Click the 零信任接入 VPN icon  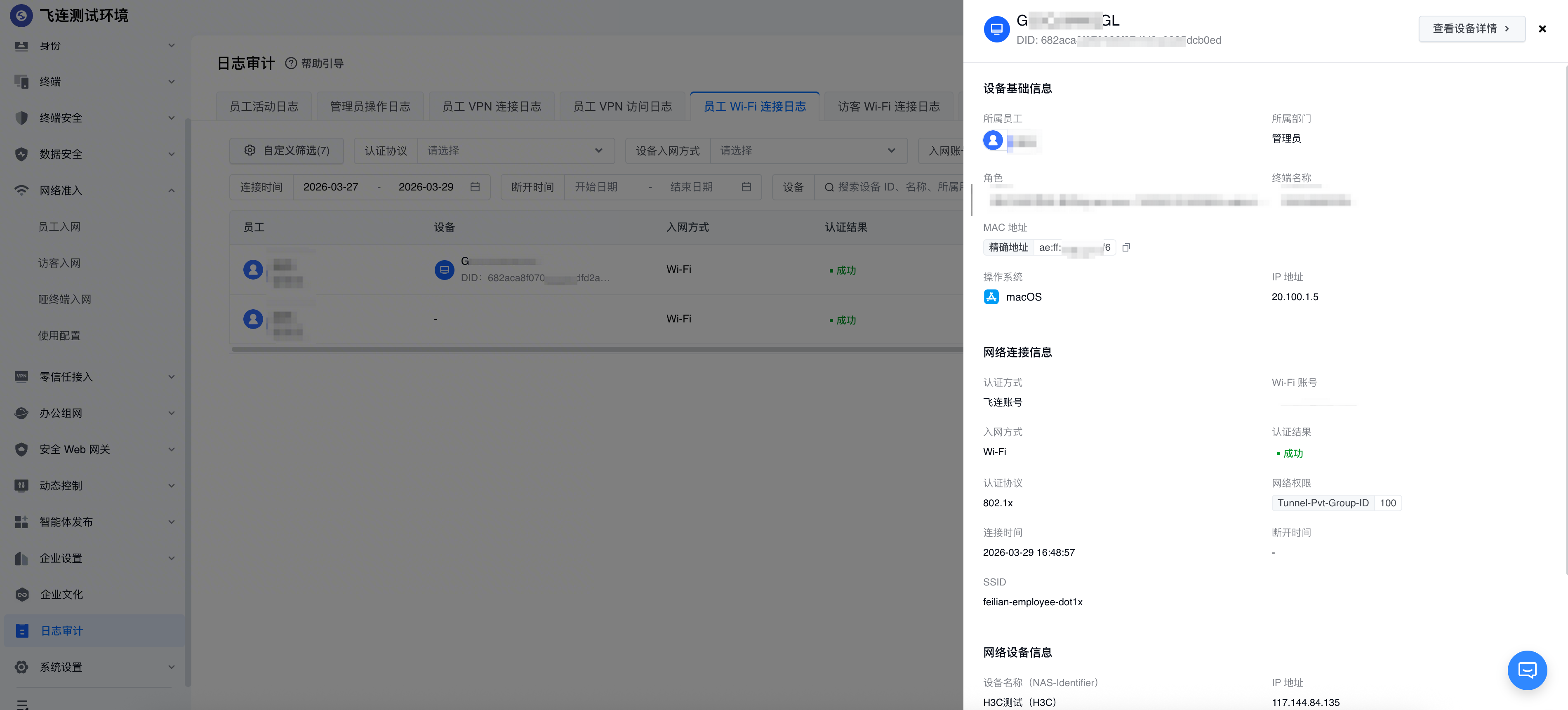click(x=21, y=376)
